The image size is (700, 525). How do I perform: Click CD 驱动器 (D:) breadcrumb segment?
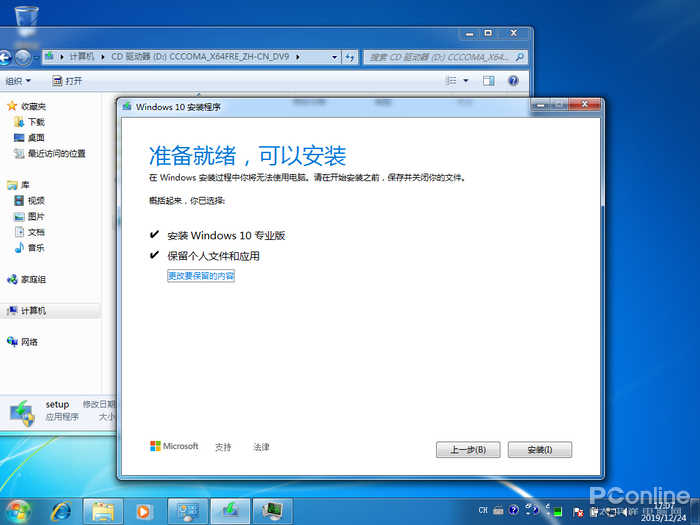pos(200,57)
